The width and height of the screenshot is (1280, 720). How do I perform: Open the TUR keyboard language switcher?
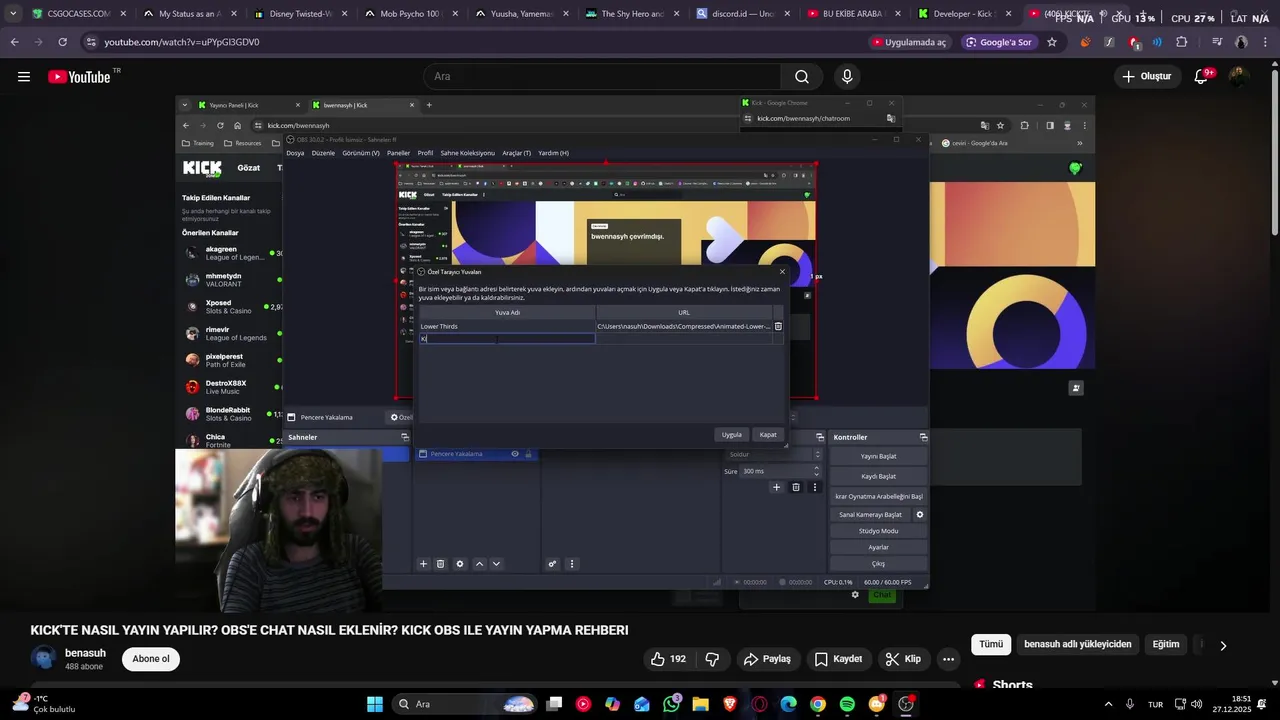tap(1155, 704)
